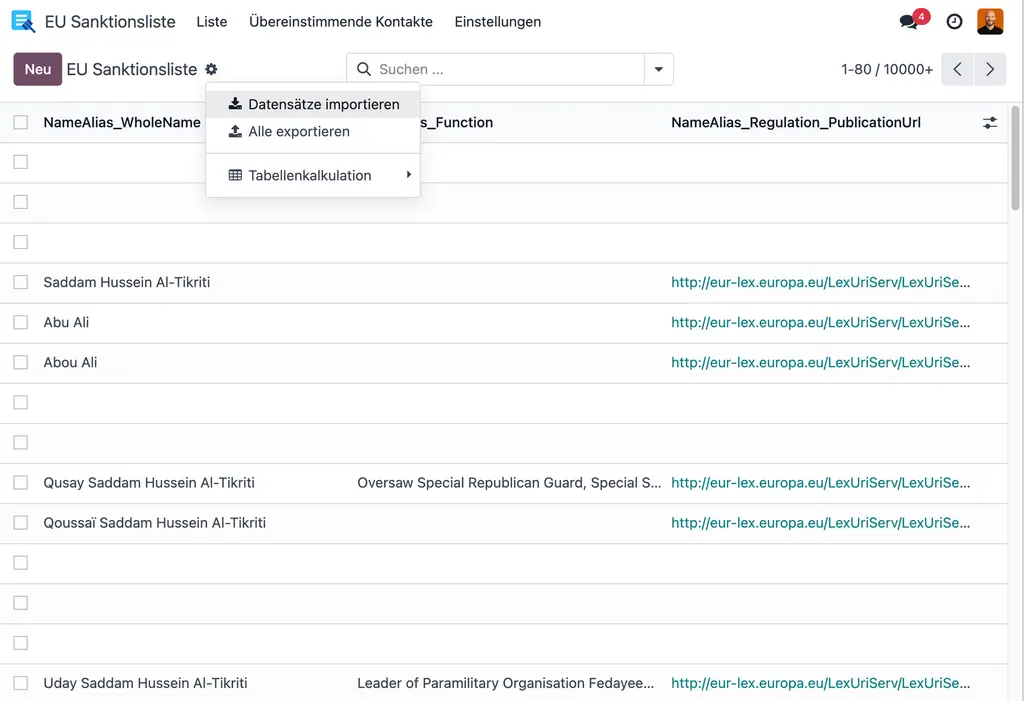Click the magnifier icon in the search bar
Image resolution: width=1024 pixels, height=701 pixels.
tap(364, 69)
